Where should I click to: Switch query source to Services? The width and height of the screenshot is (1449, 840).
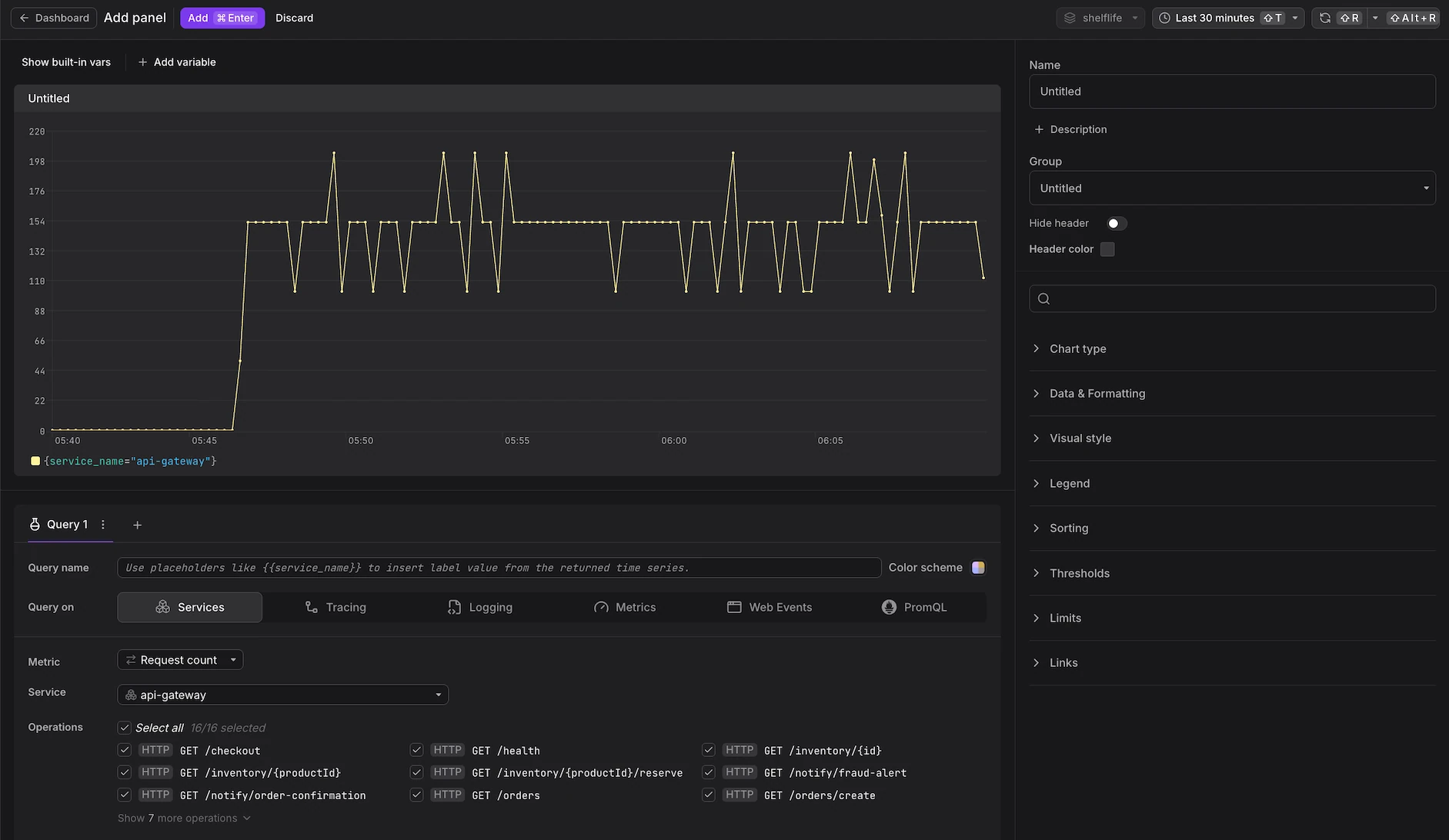tap(189, 607)
